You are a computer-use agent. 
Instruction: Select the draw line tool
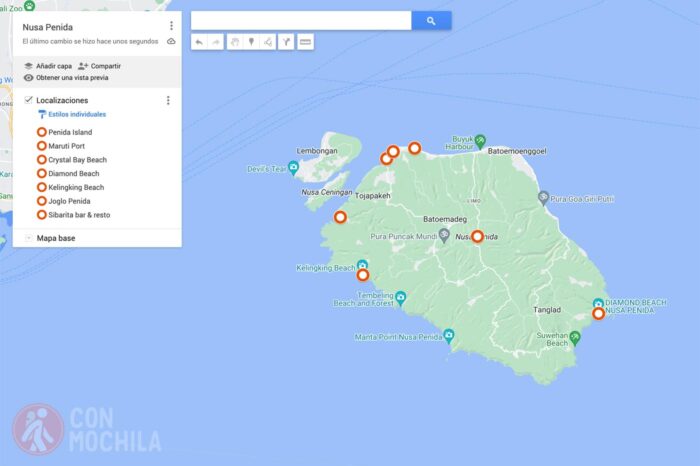[x=268, y=42]
